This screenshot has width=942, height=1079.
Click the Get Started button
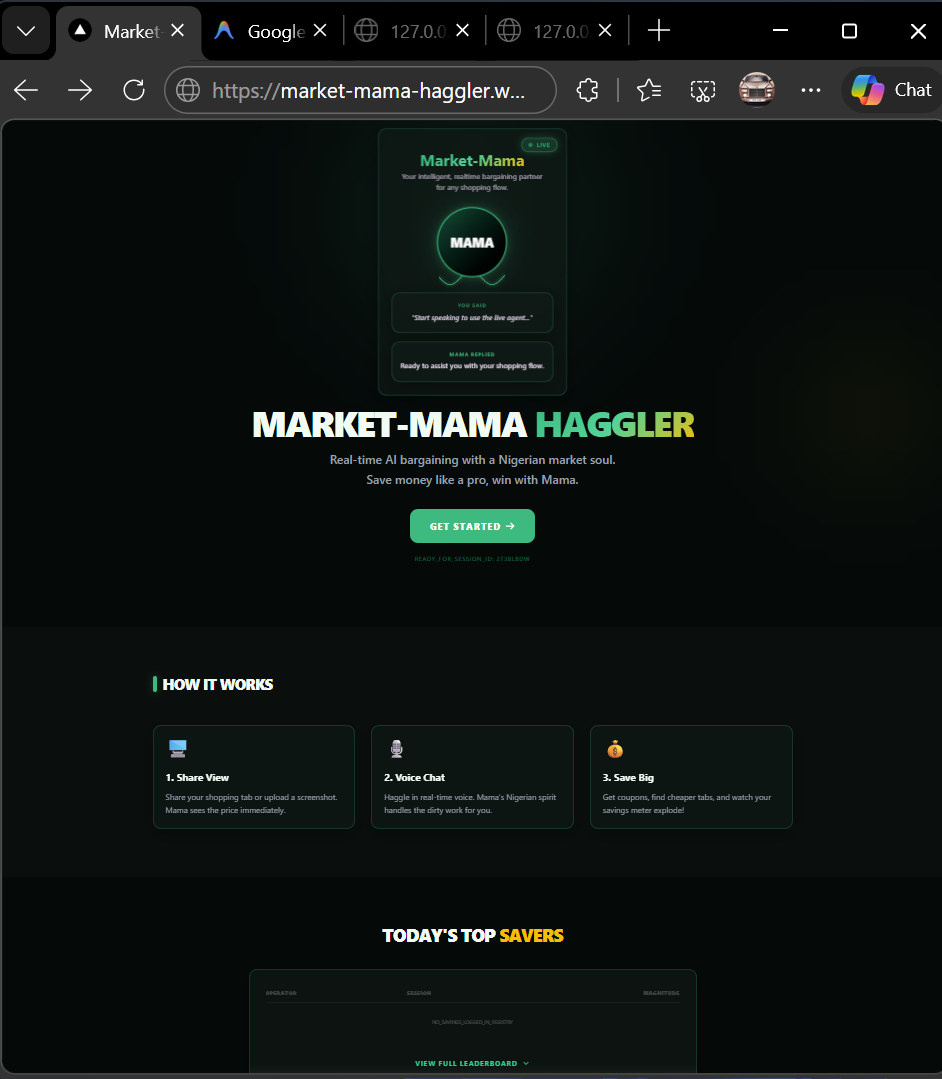472,526
